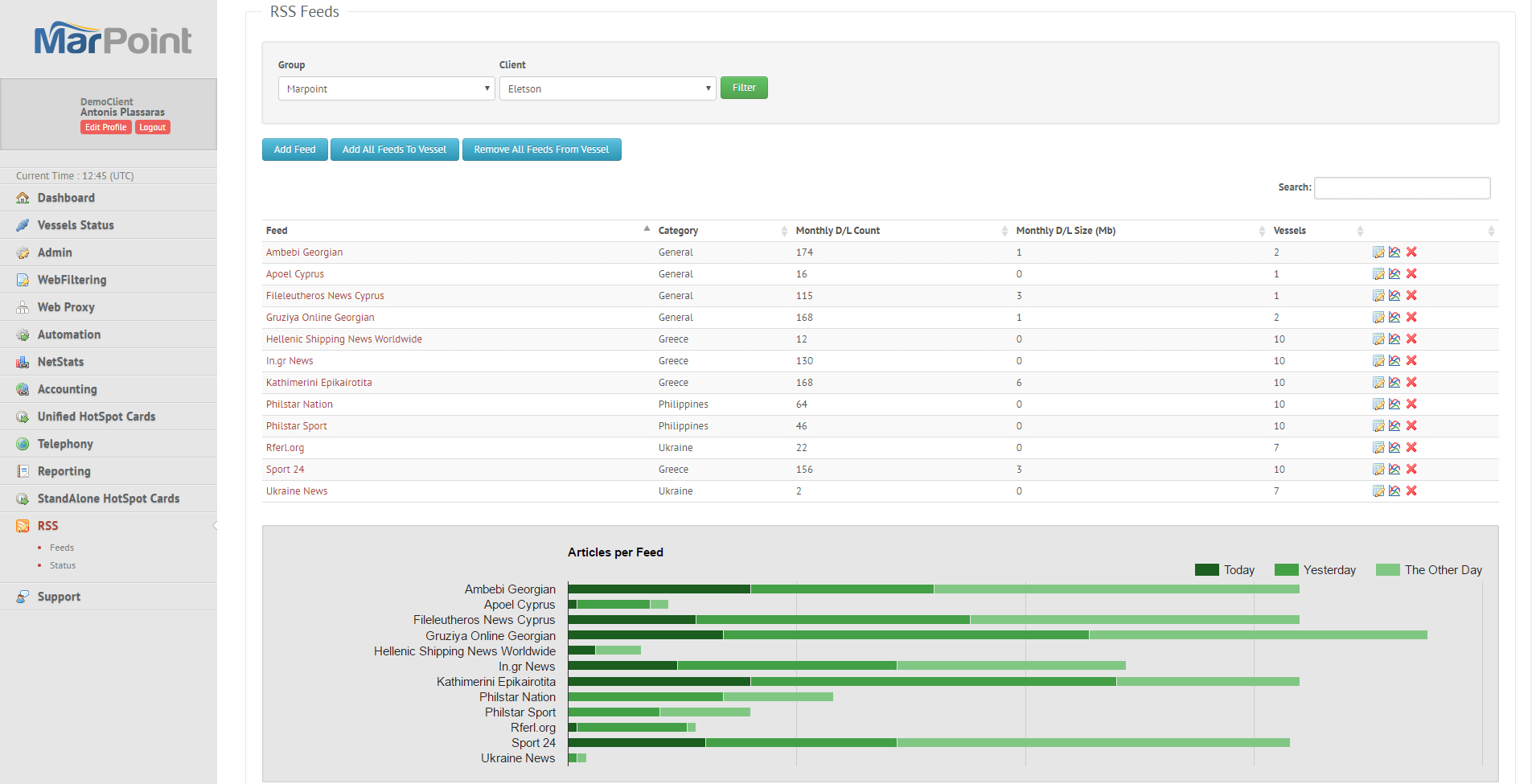Viewport: 1532px width, 784px height.
Task: Sort by Monthly D/L Count column
Action: coord(902,231)
